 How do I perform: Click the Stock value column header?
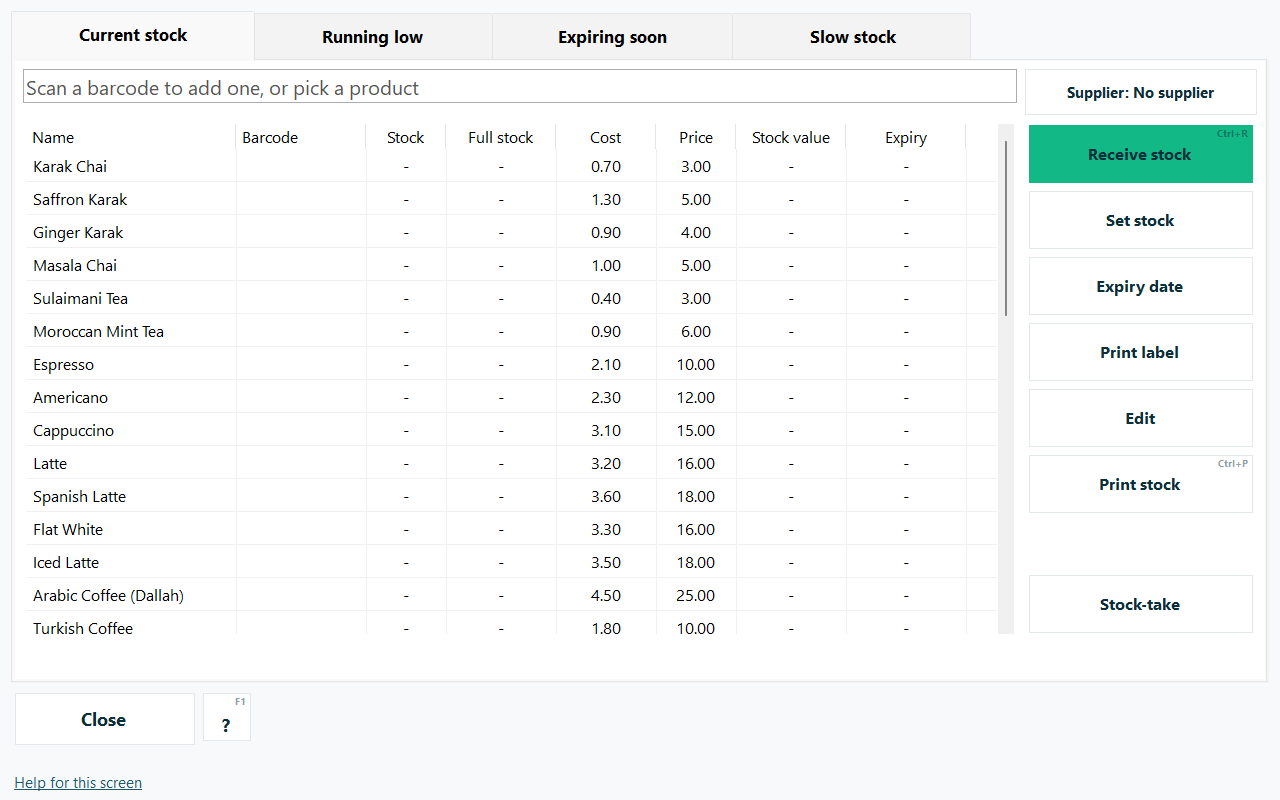(790, 137)
